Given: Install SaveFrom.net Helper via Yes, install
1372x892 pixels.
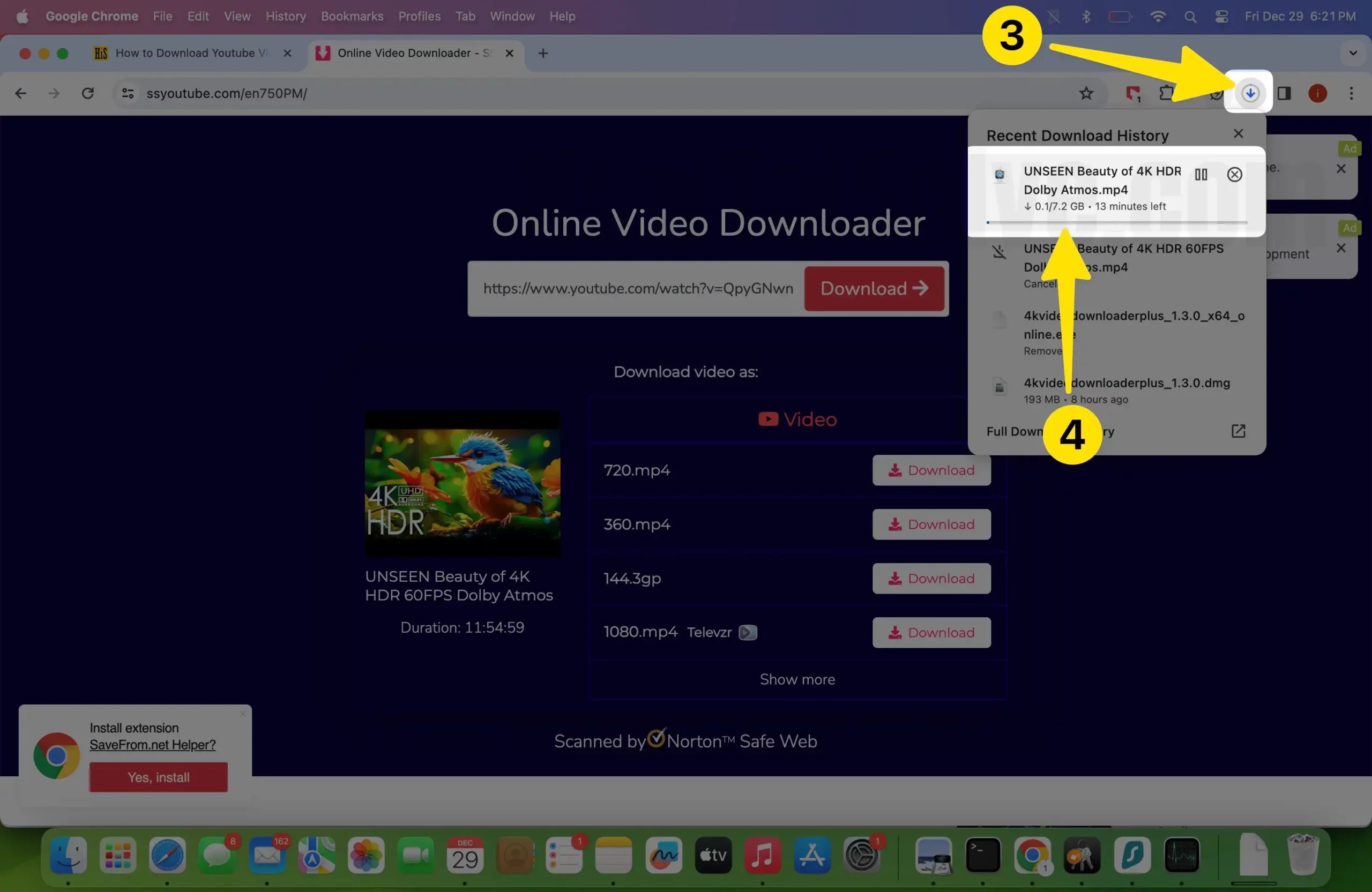Looking at the screenshot, I should click(158, 777).
